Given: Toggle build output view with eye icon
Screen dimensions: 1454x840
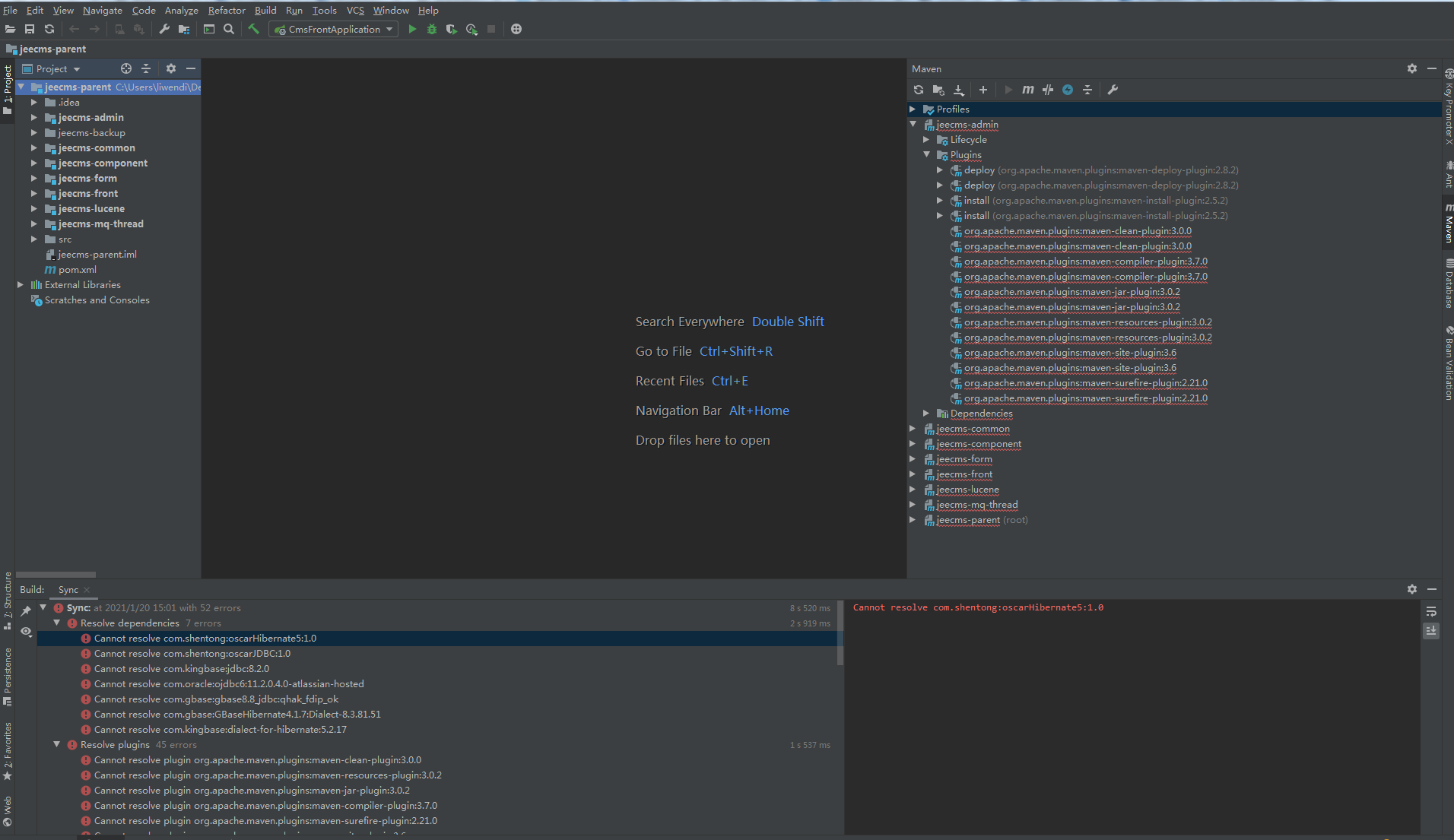Looking at the screenshot, I should pos(26,632).
